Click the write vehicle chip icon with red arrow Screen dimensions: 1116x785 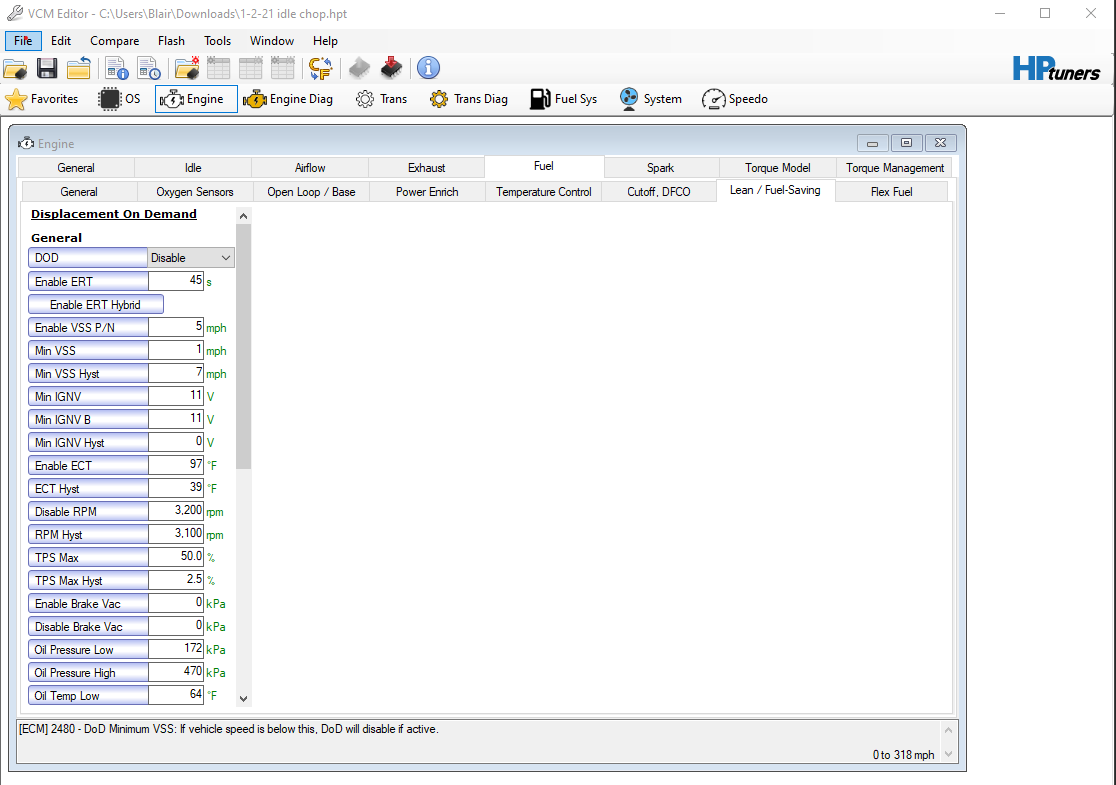(391, 68)
